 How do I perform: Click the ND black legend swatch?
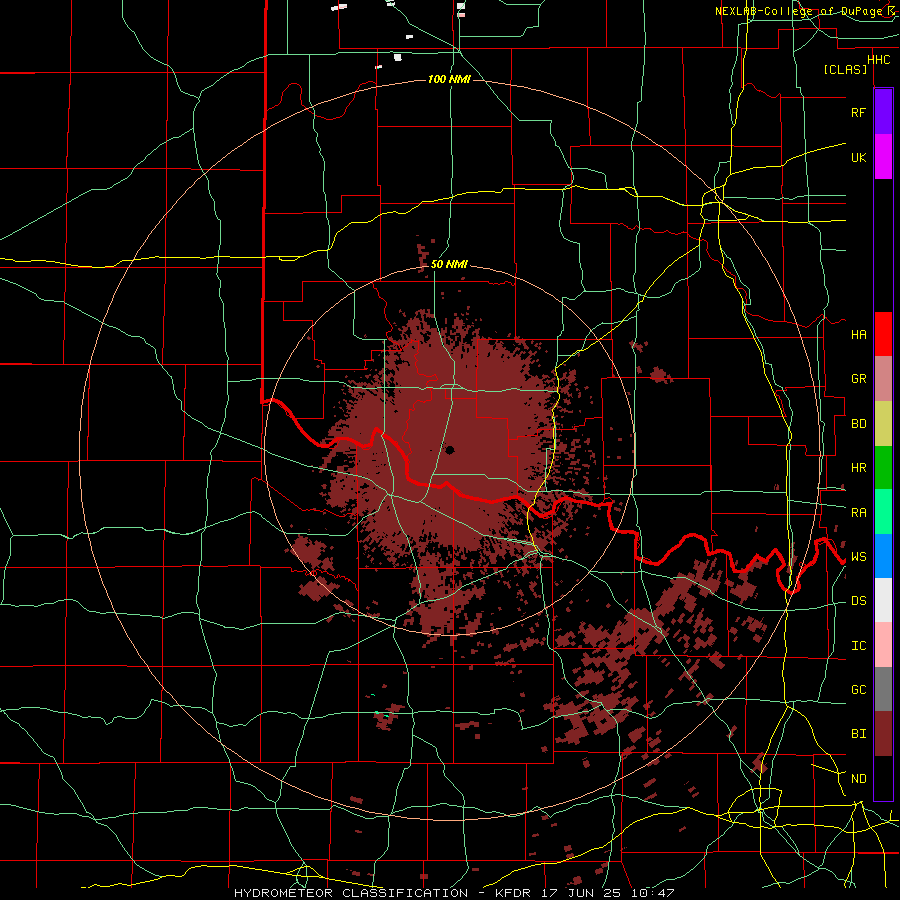point(883,778)
